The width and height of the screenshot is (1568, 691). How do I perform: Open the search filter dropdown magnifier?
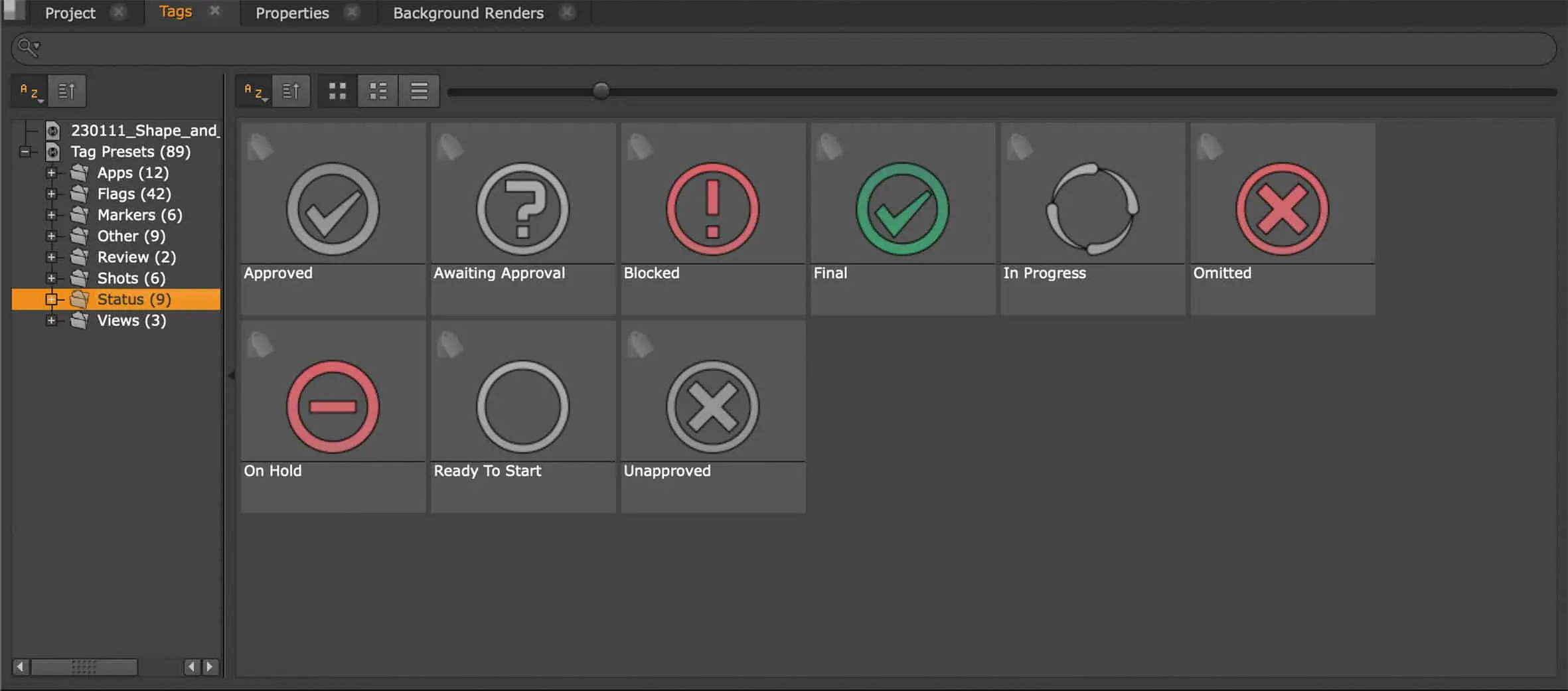[x=29, y=47]
